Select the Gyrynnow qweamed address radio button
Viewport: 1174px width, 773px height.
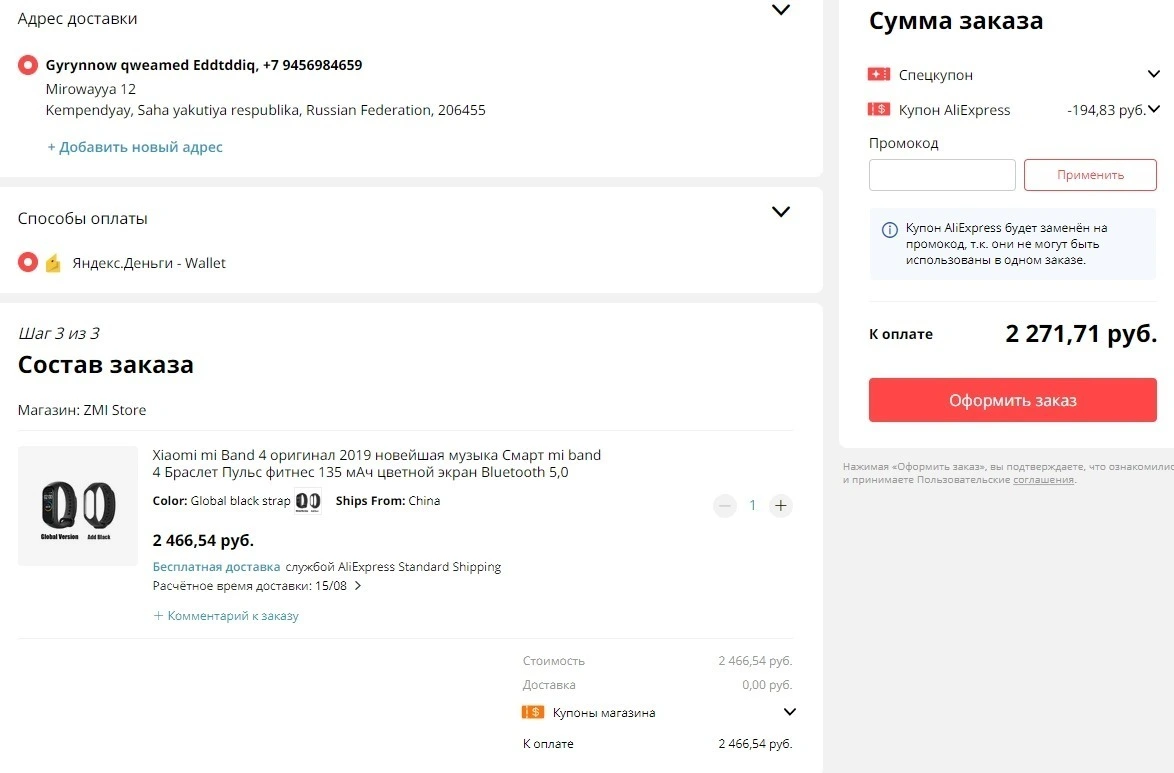tap(28, 65)
